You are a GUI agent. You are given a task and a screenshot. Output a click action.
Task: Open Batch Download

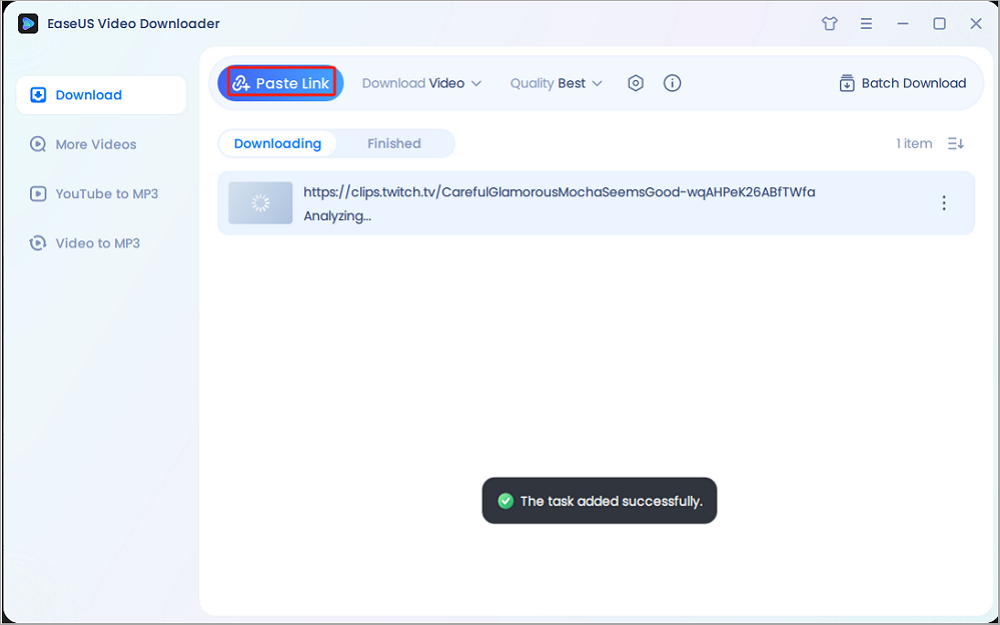[x=902, y=83]
